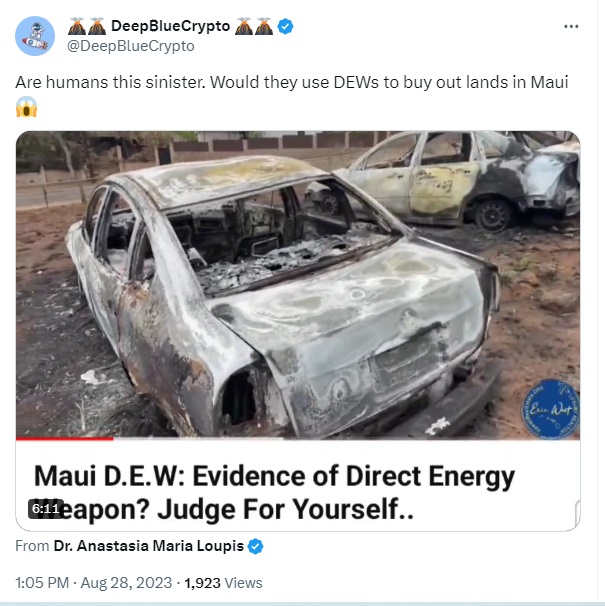Viewport: 605px width, 606px height.
Task: Click the red video progress bar
Action: click(65, 438)
